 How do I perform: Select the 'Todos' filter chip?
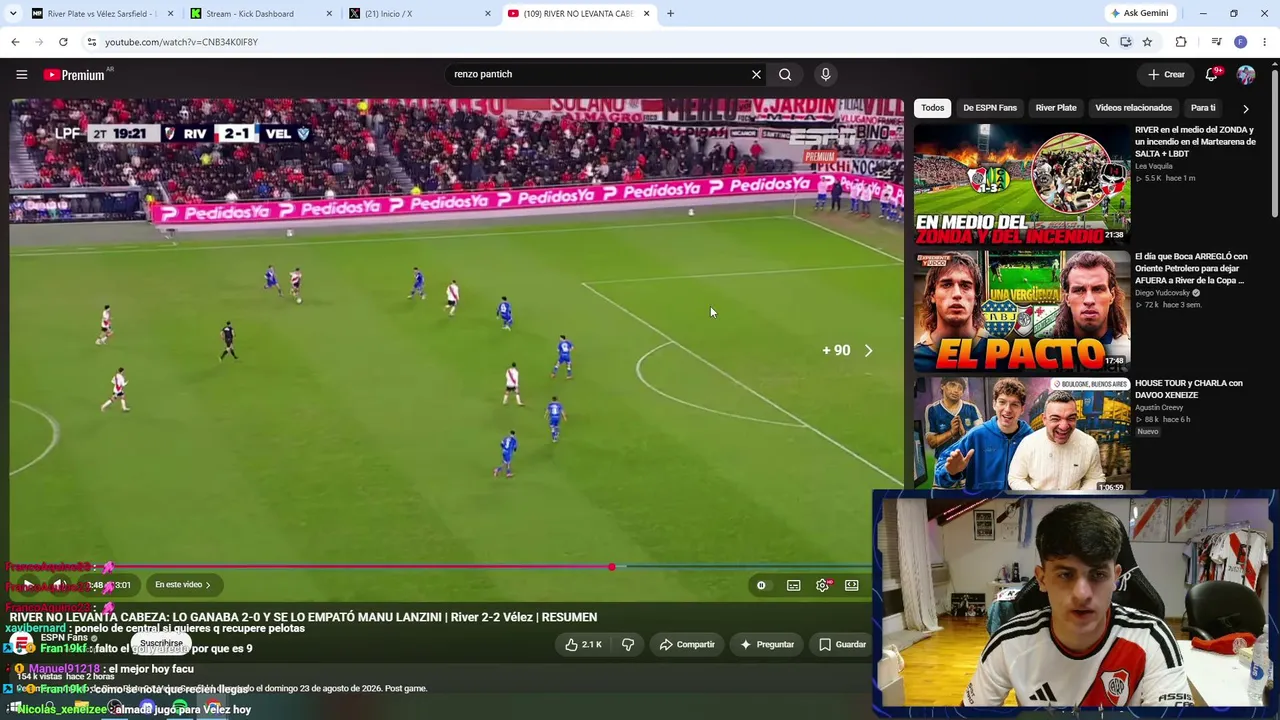(933, 108)
